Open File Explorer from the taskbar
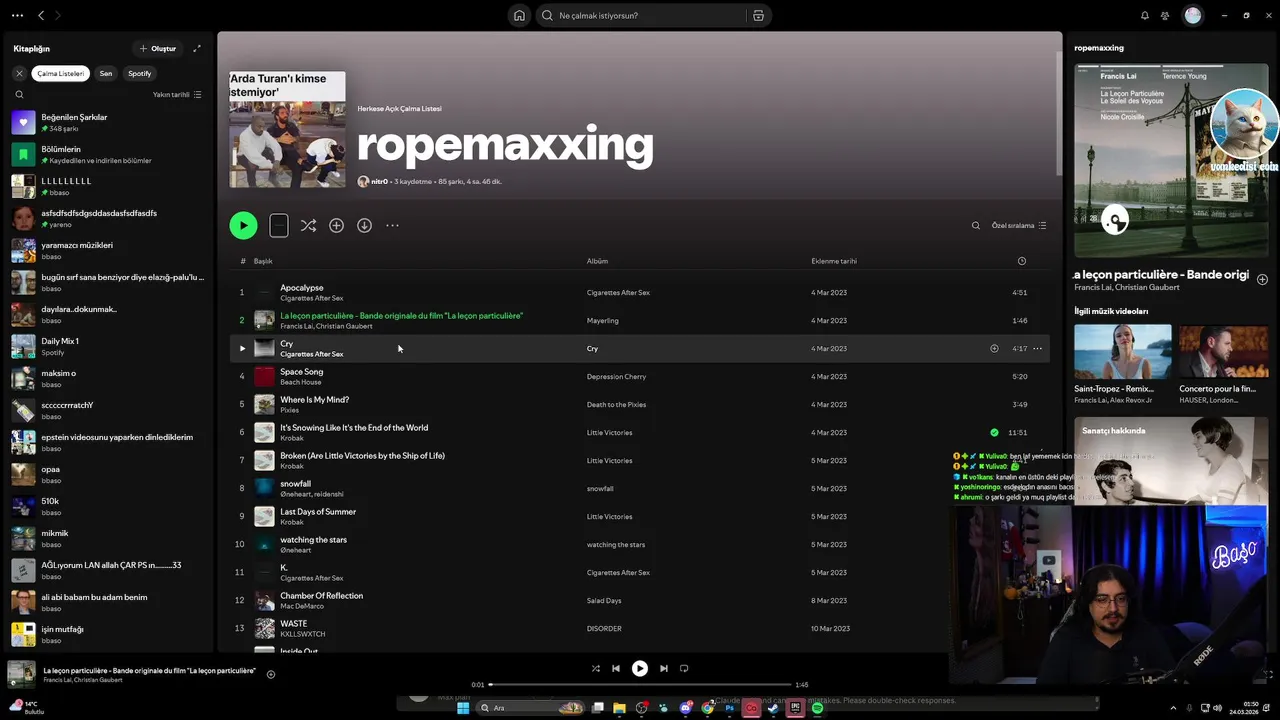 pyautogui.click(x=619, y=708)
